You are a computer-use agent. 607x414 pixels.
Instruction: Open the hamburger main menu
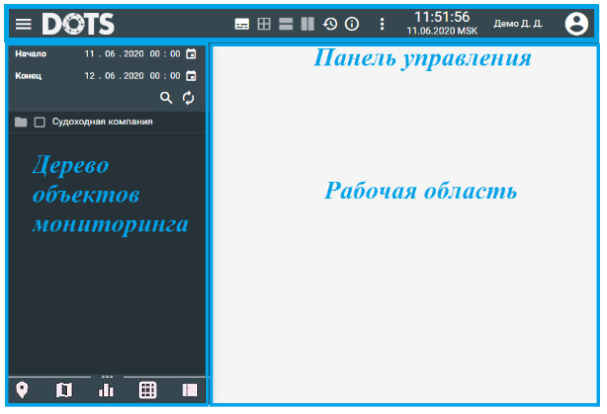[23, 24]
